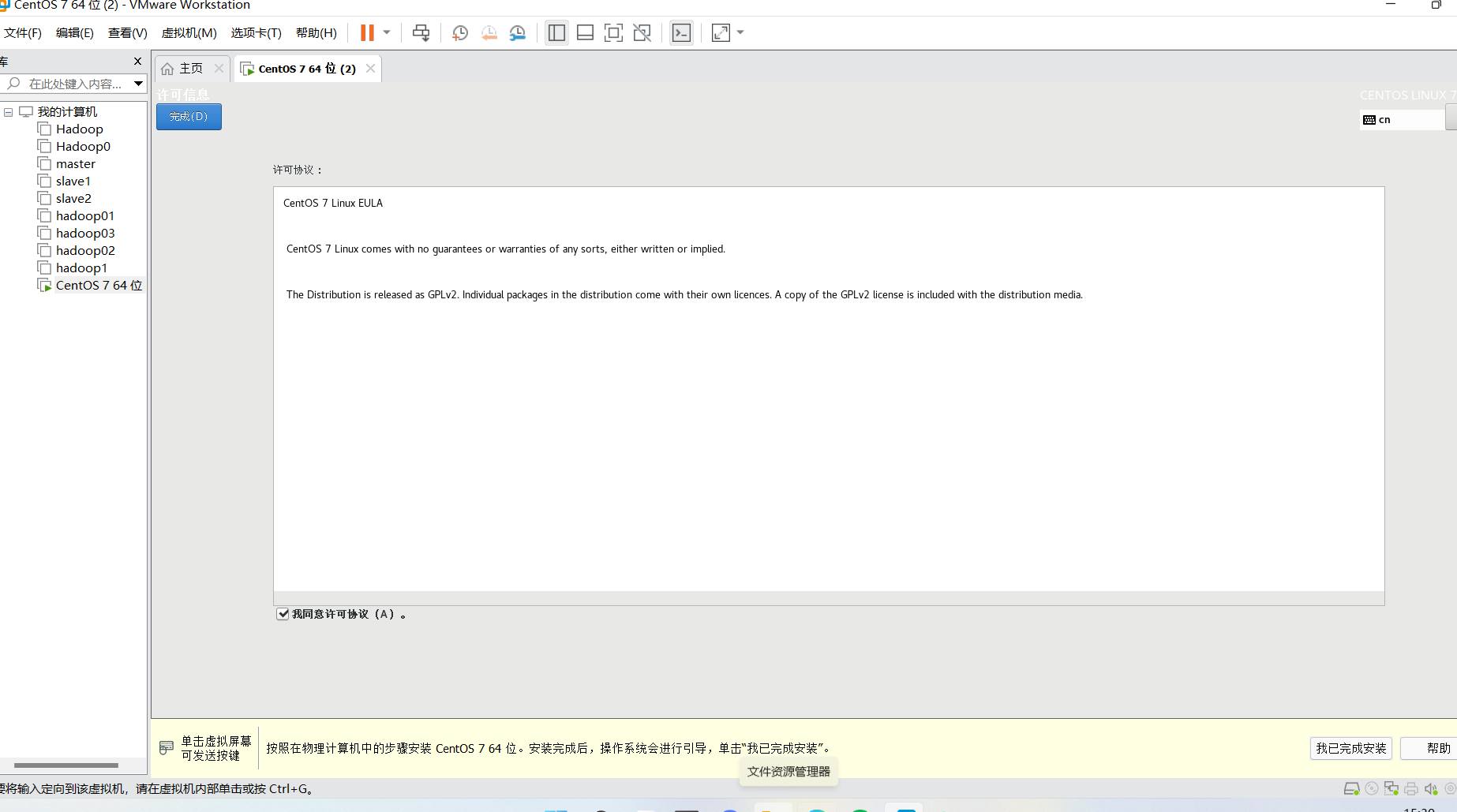
Task: Close the library sidebar panel
Action: pos(137,61)
